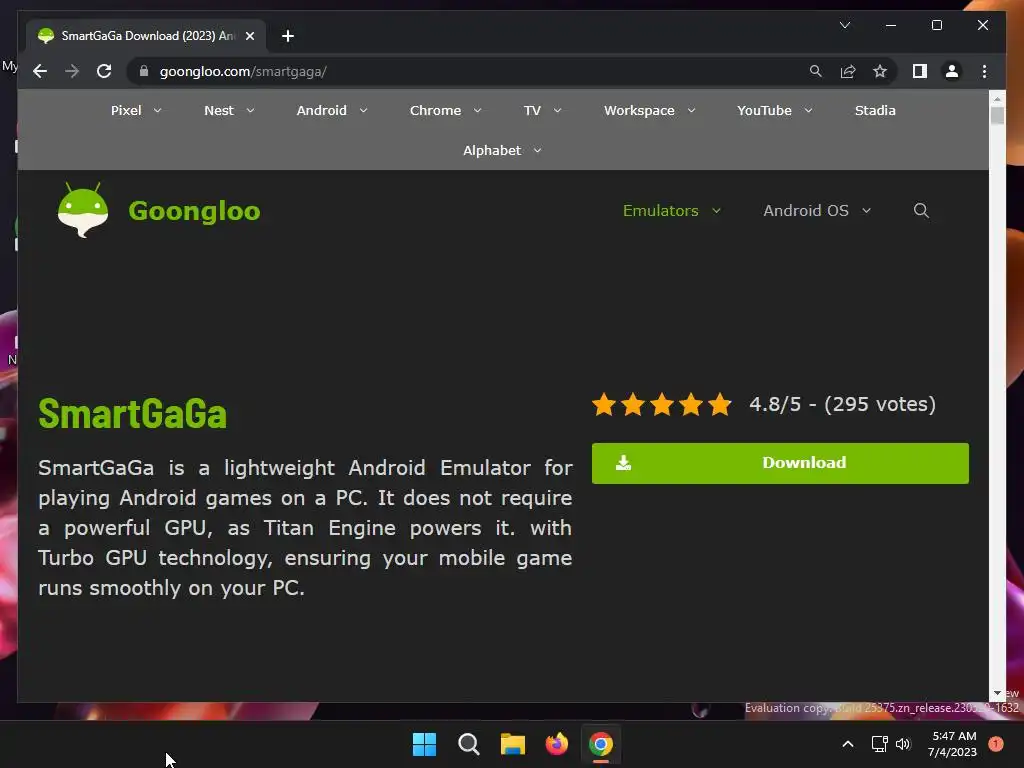The image size is (1024, 768).
Task: Click the first rating star
Action: [604, 404]
